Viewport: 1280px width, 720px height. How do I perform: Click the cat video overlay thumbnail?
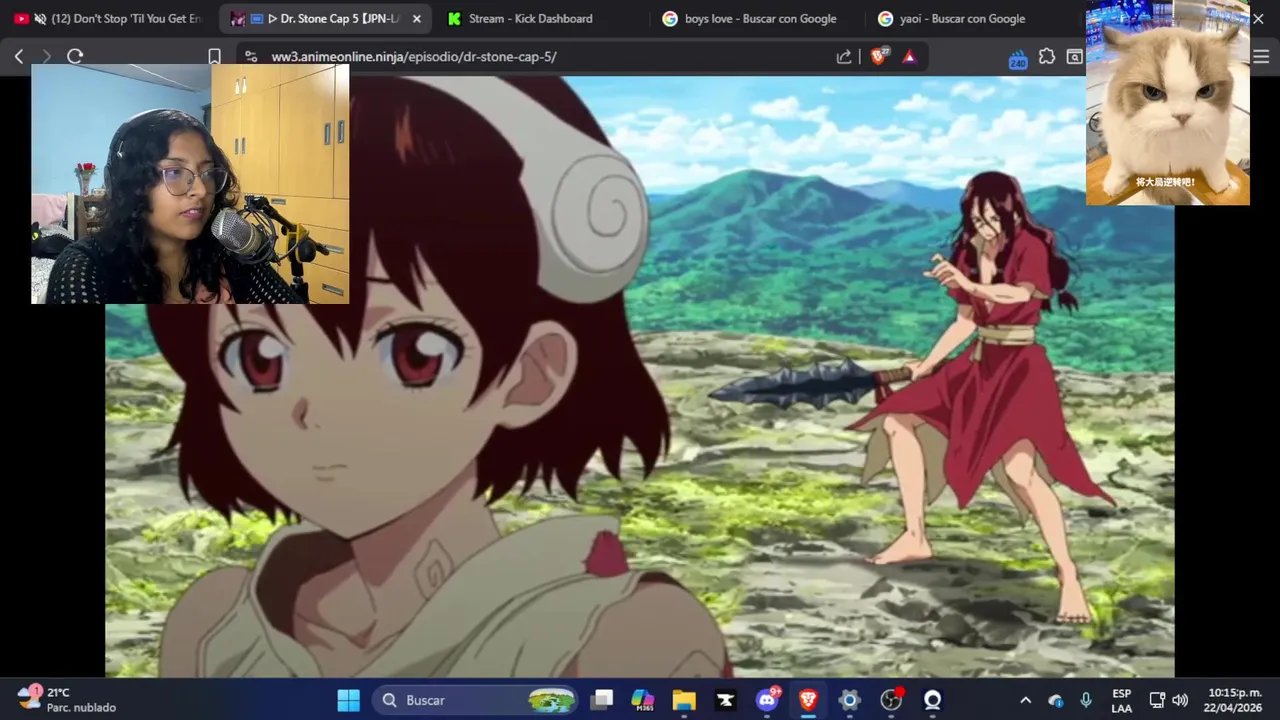click(1168, 103)
